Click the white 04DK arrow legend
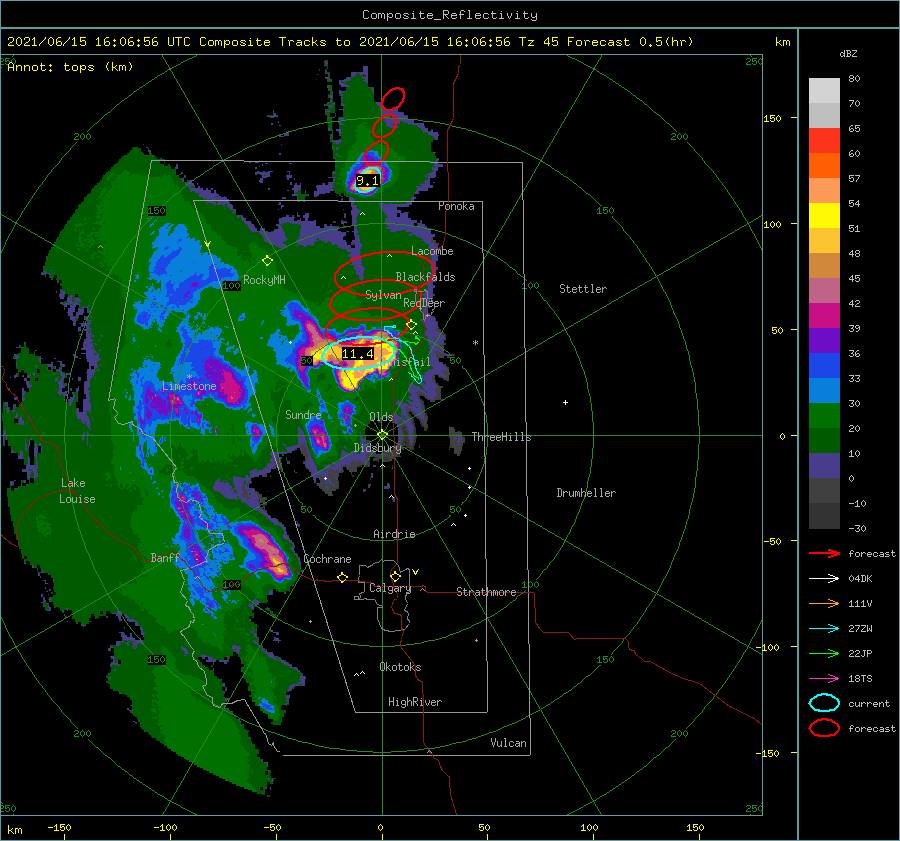This screenshot has width=900, height=841. pos(824,578)
